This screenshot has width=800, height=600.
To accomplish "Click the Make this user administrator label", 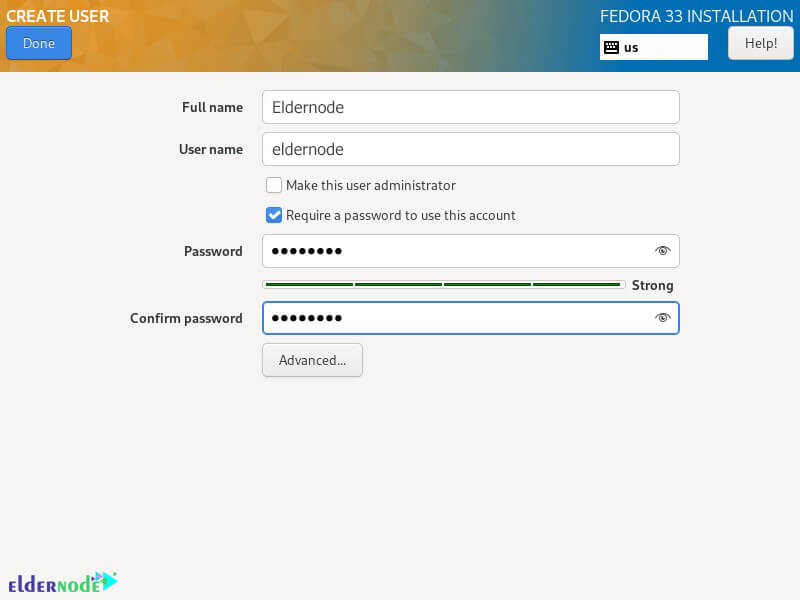I will [x=371, y=185].
